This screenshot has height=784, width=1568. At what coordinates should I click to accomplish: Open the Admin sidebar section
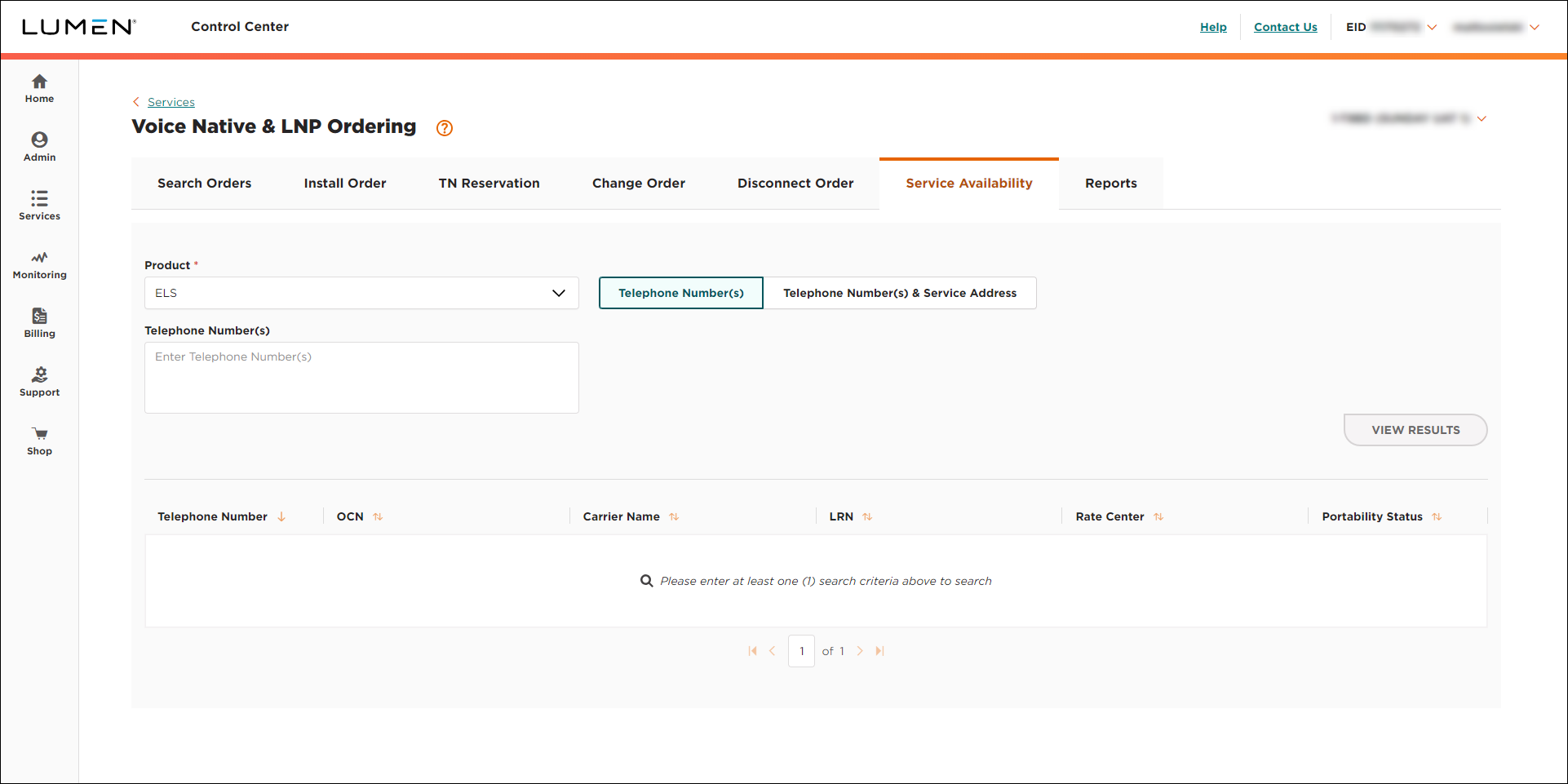coord(39,148)
